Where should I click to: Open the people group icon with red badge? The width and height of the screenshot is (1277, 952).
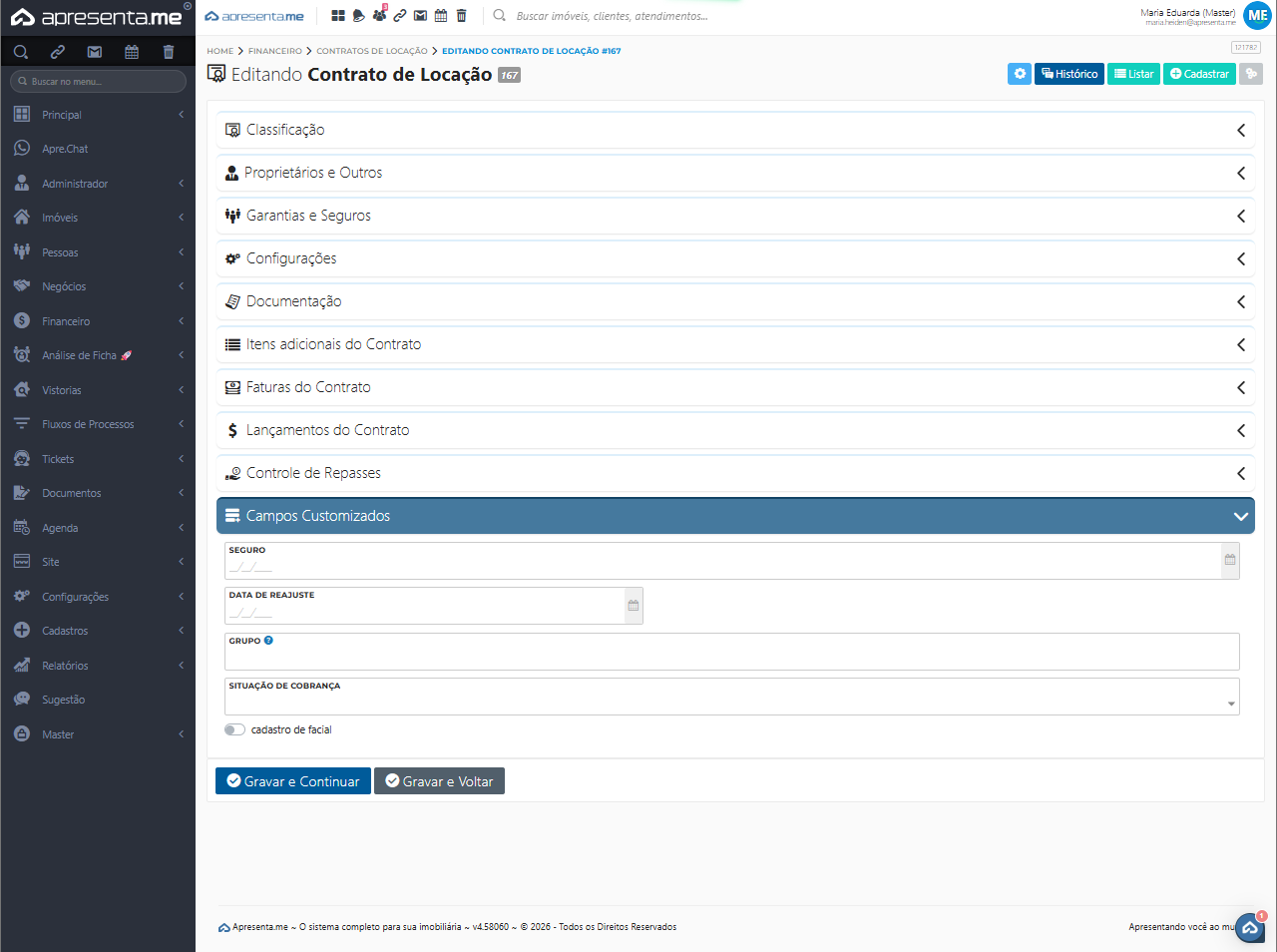coord(379,16)
